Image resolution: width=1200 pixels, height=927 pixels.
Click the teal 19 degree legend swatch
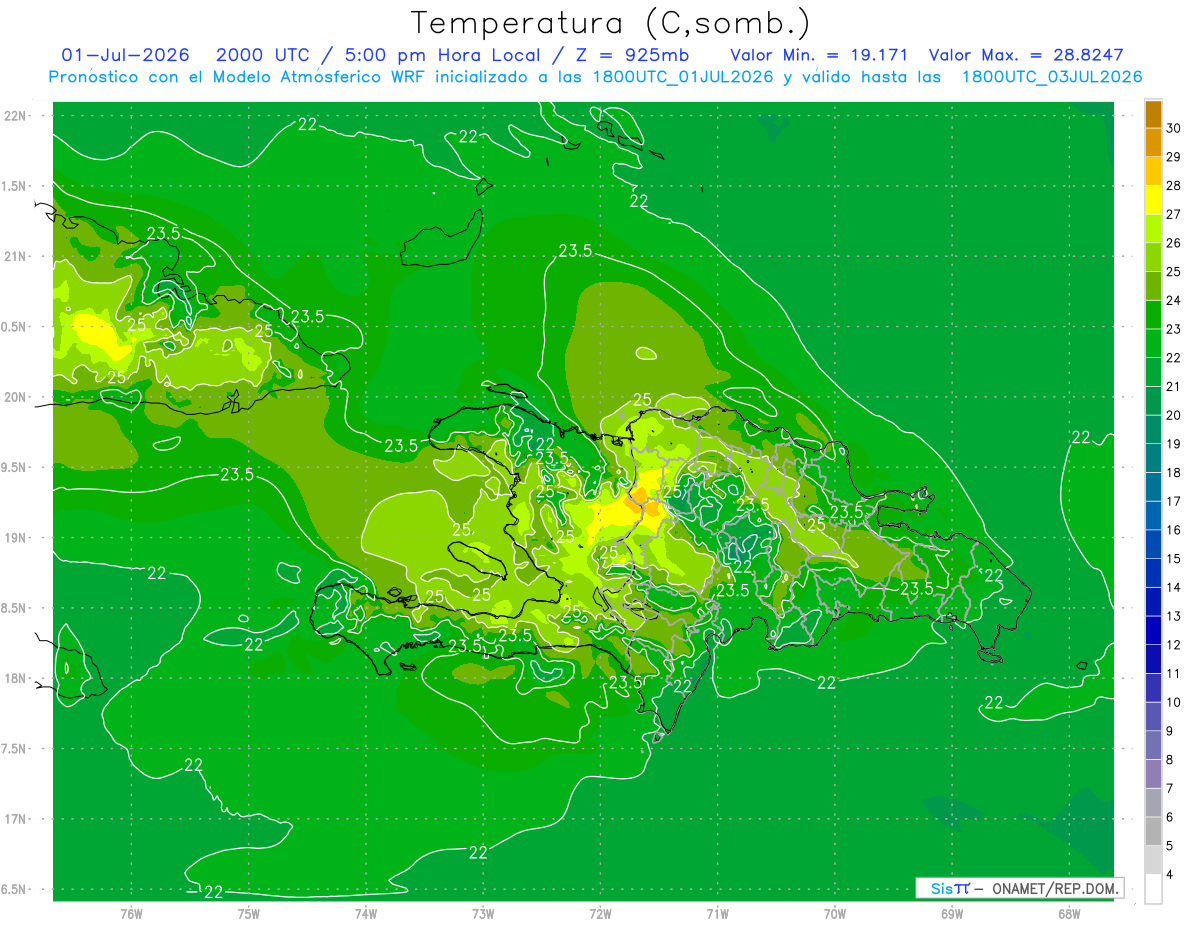point(1153,458)
